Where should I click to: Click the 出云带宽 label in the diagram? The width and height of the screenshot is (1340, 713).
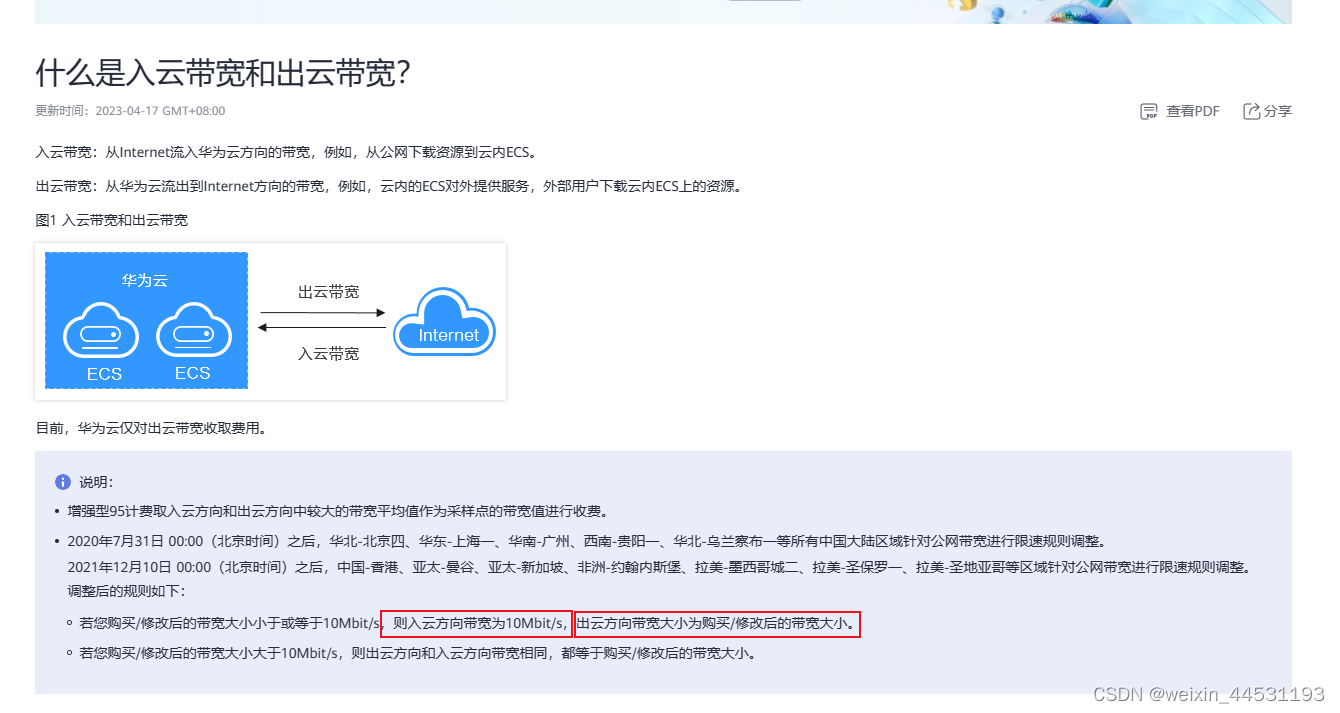point(329,292)
